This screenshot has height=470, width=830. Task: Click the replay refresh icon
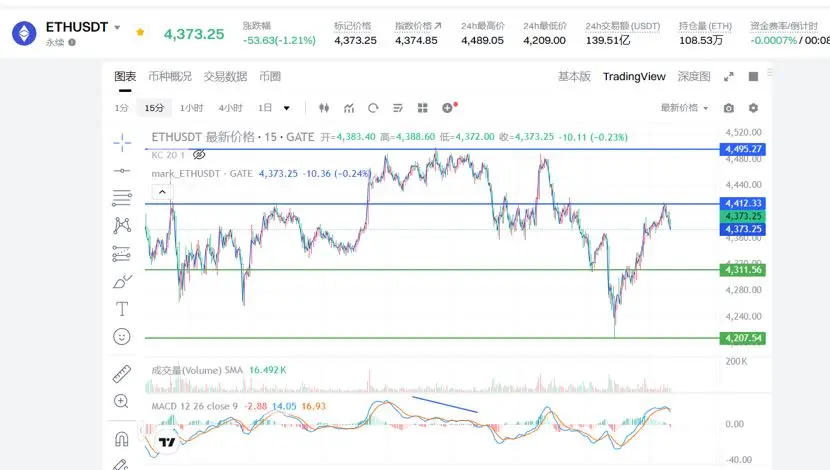[373, 108]
